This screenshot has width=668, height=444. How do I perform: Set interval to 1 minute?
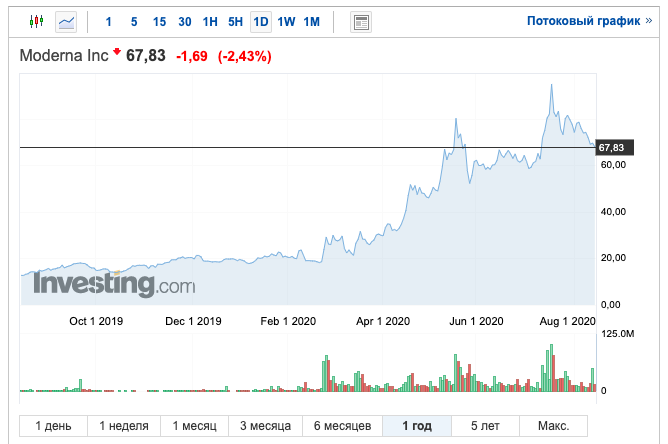(x=109, y=22)
